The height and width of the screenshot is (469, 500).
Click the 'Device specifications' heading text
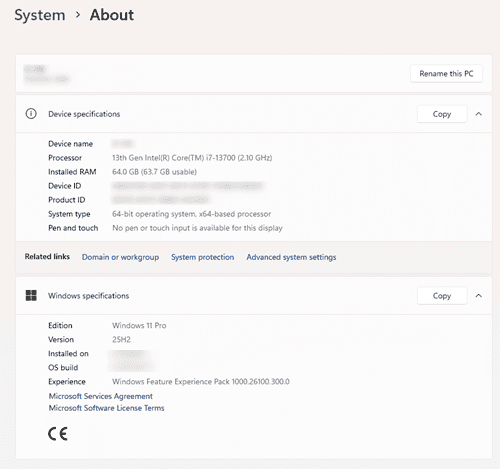[84, 114]
